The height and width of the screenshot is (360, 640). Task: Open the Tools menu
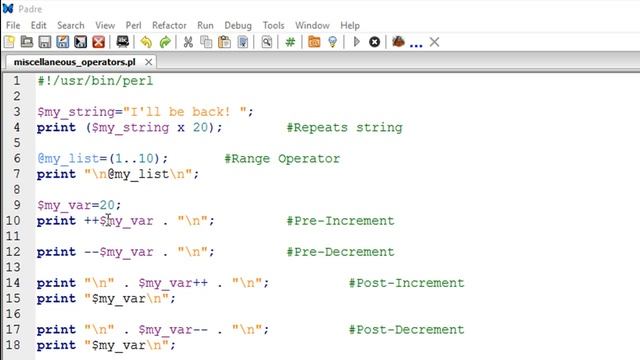point(273,25)
